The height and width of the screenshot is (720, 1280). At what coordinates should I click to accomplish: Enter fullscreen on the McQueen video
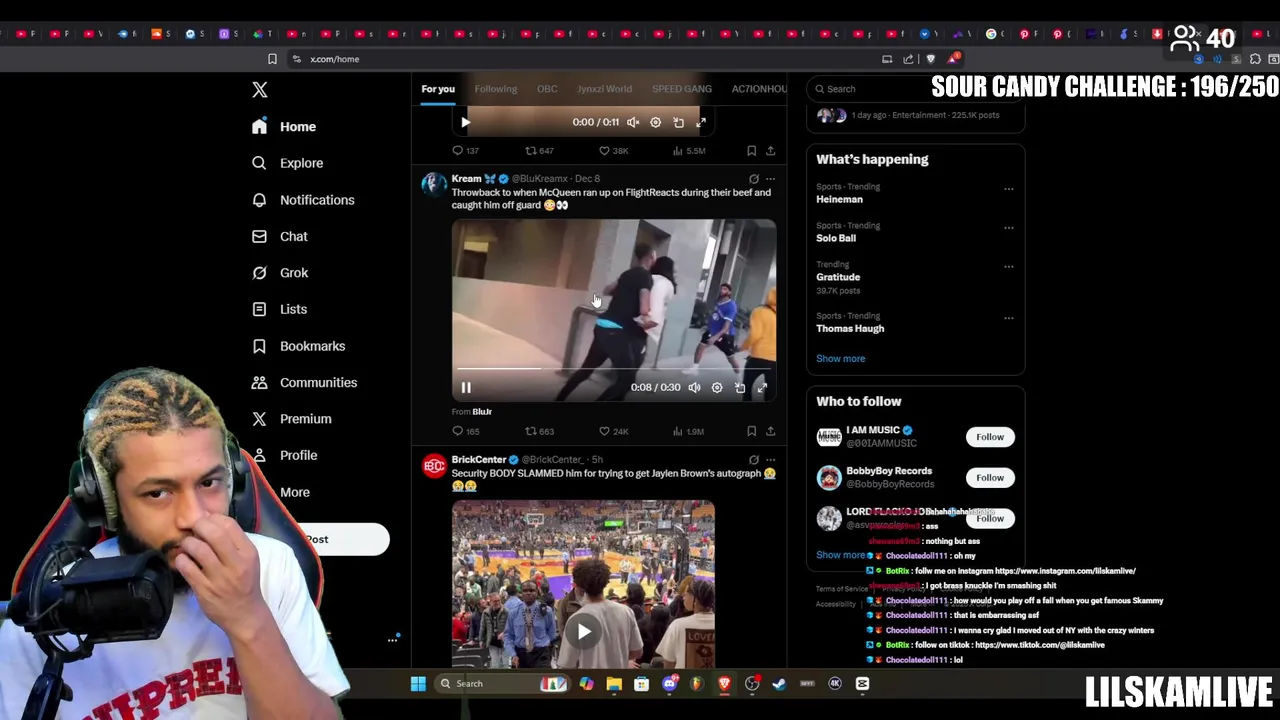click(762, 387)
